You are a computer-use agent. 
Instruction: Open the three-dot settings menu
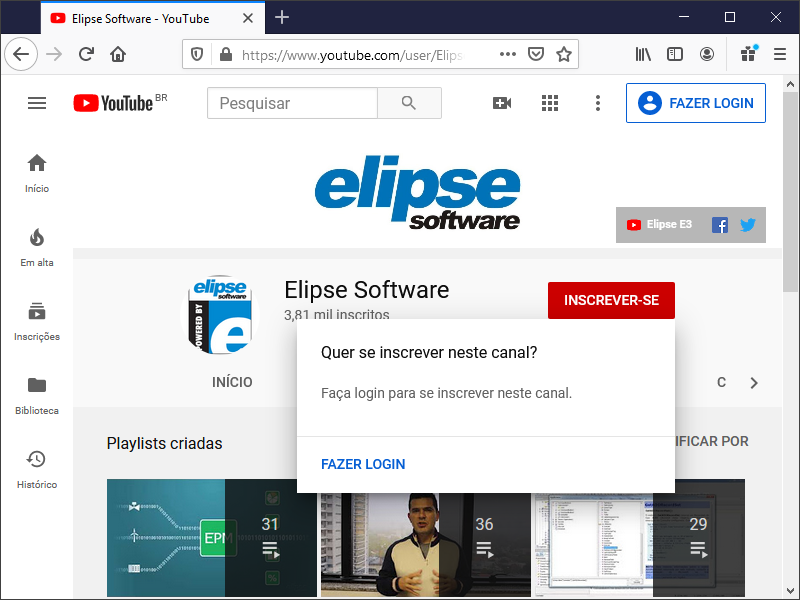tap(597, 103)
